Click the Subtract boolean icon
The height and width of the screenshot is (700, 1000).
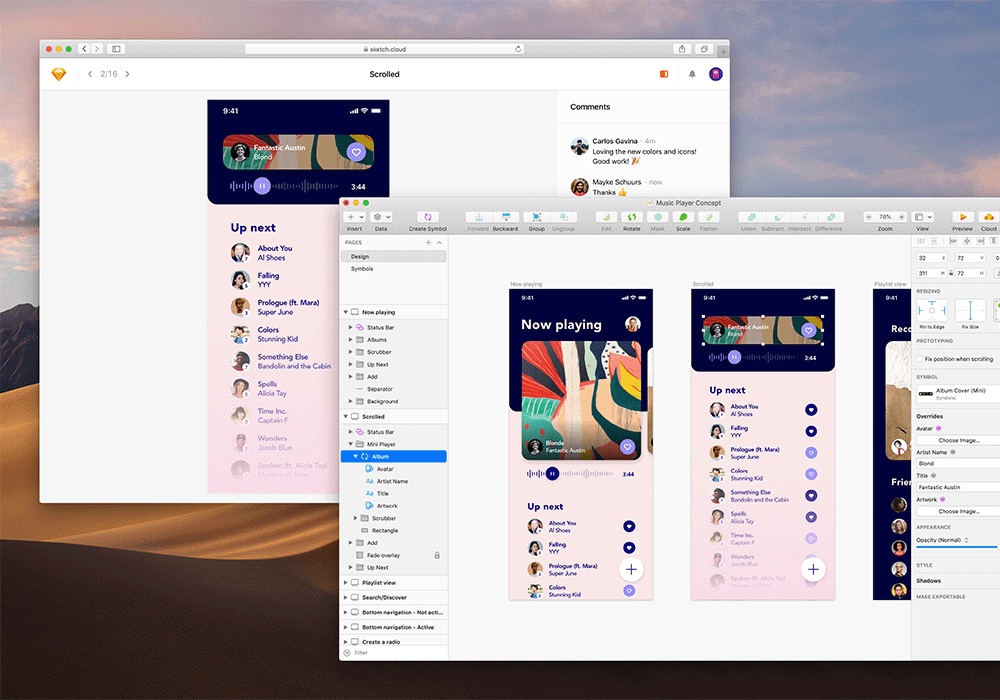777,217
